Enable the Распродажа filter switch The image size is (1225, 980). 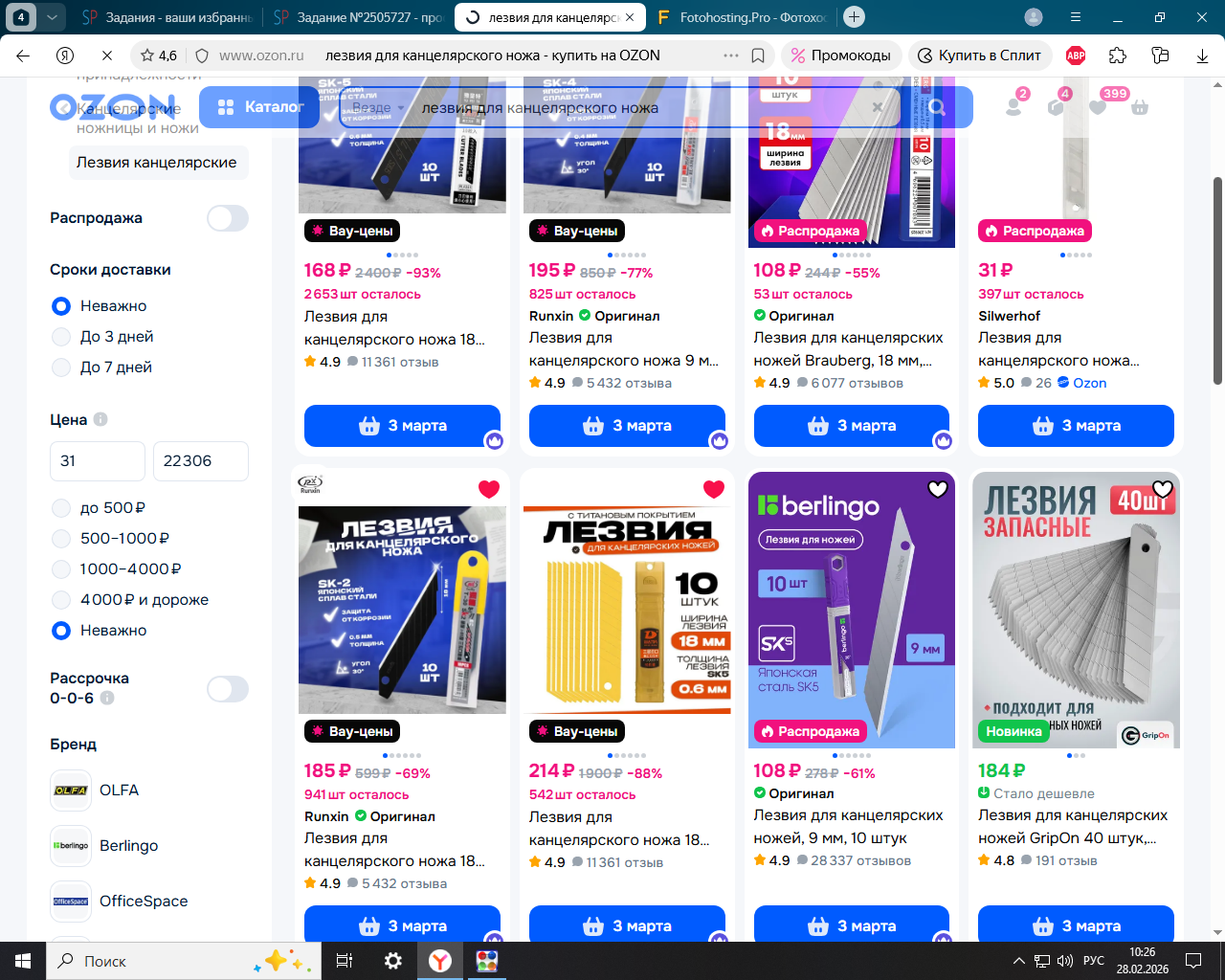coord(228,218)
